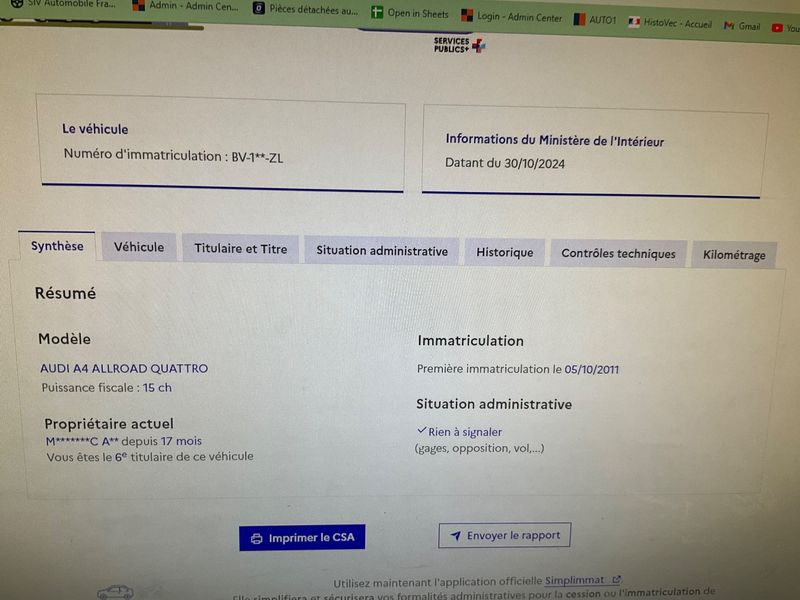This screenshot has height=600, width=800.
Task: Click the paper-plane icon in Envoyer le rapport
Action: 456,536
